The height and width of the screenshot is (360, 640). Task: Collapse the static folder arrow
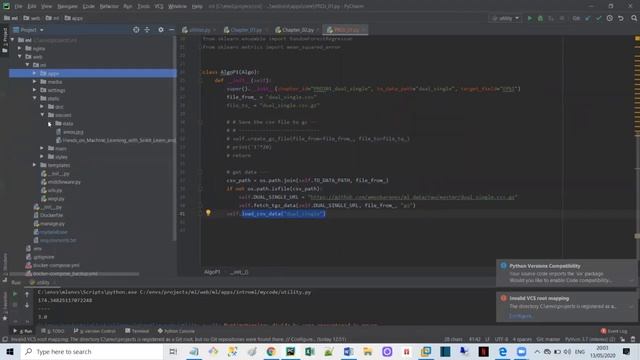coord(35,98)
